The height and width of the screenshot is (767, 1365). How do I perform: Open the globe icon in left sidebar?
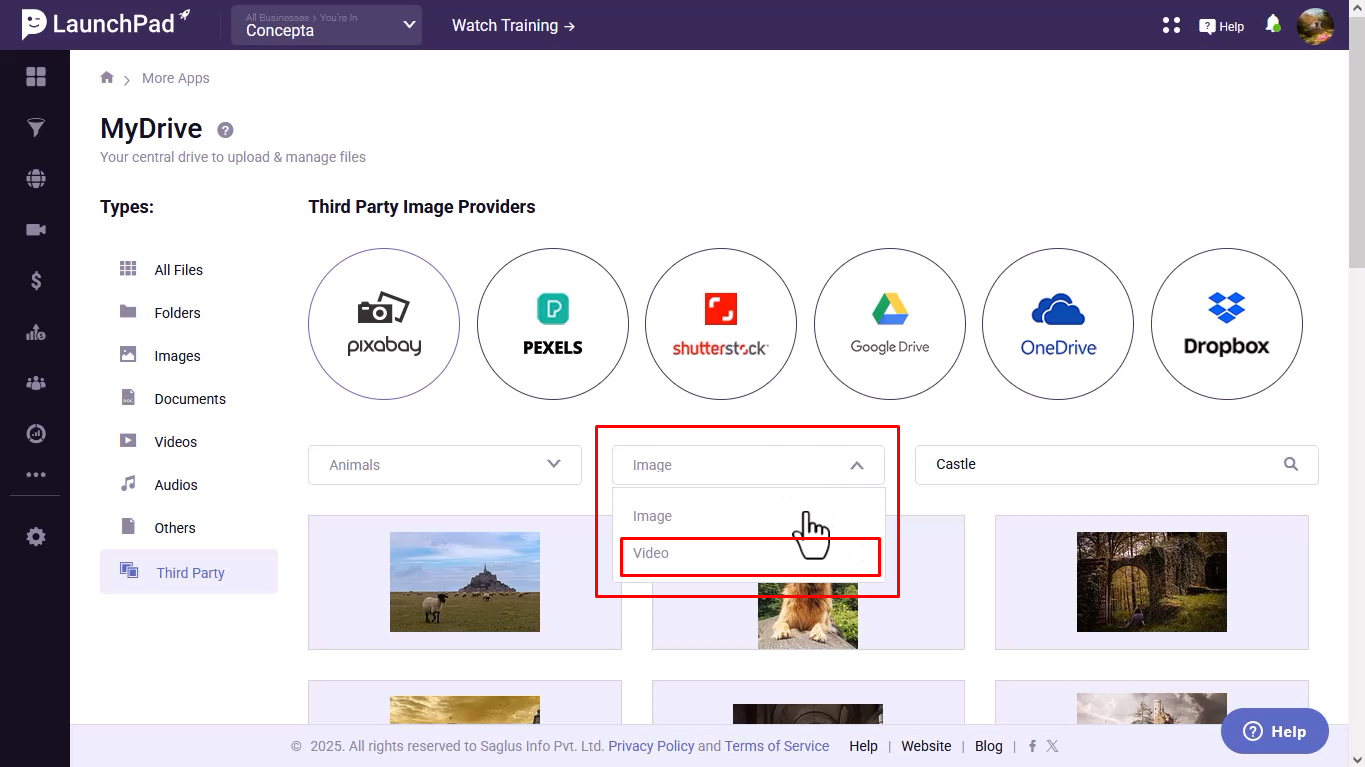click(x=36, y=179)
